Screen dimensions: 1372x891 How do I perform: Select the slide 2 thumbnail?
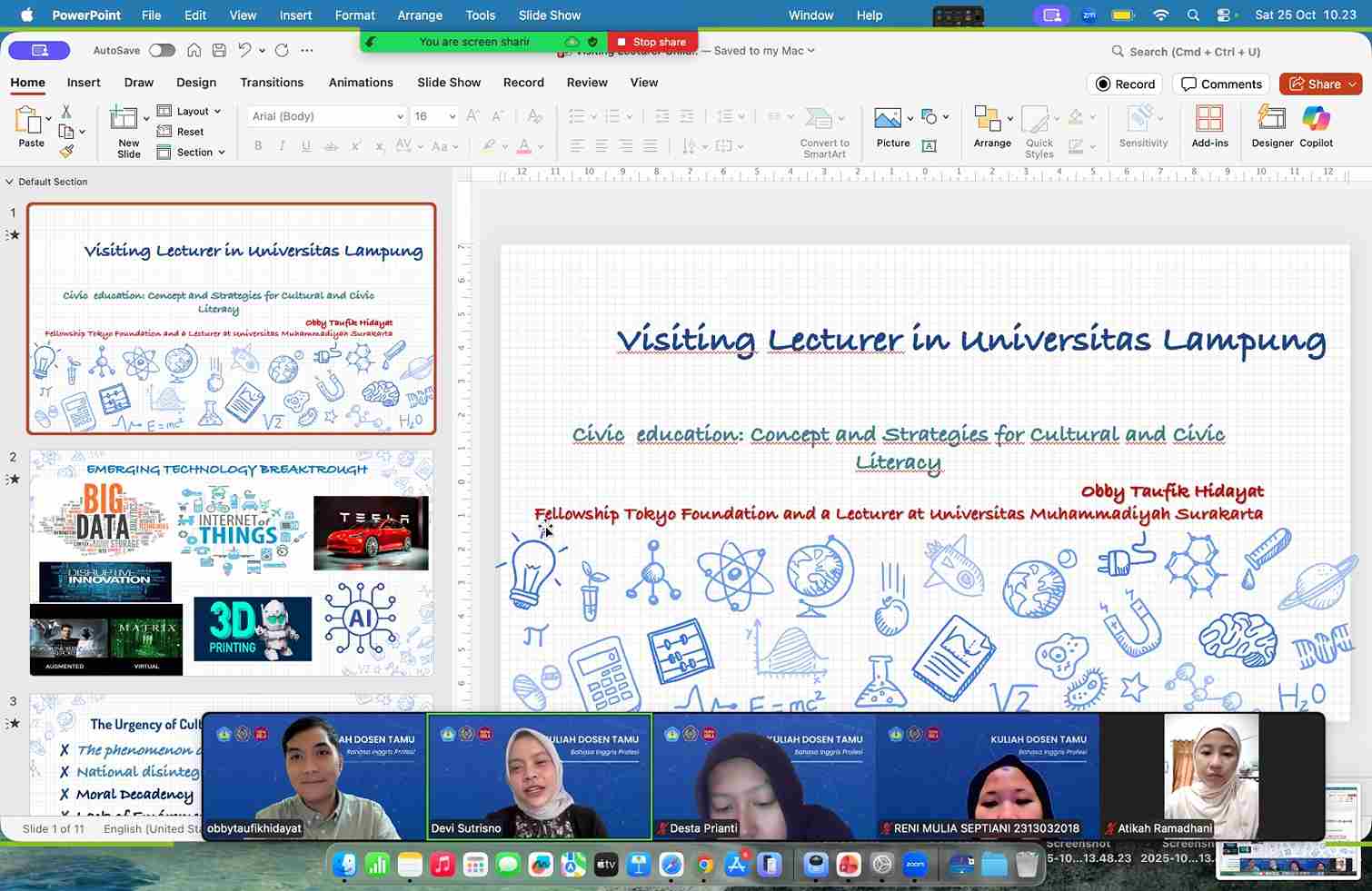(x=231, y=562)
